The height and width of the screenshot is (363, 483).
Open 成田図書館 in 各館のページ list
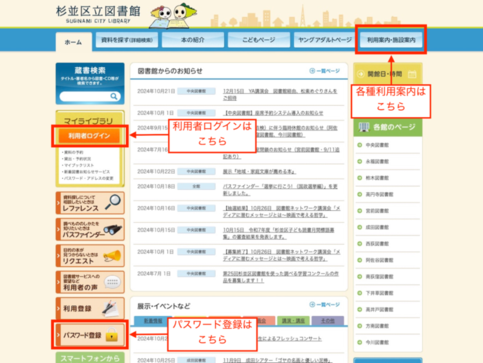377,227
